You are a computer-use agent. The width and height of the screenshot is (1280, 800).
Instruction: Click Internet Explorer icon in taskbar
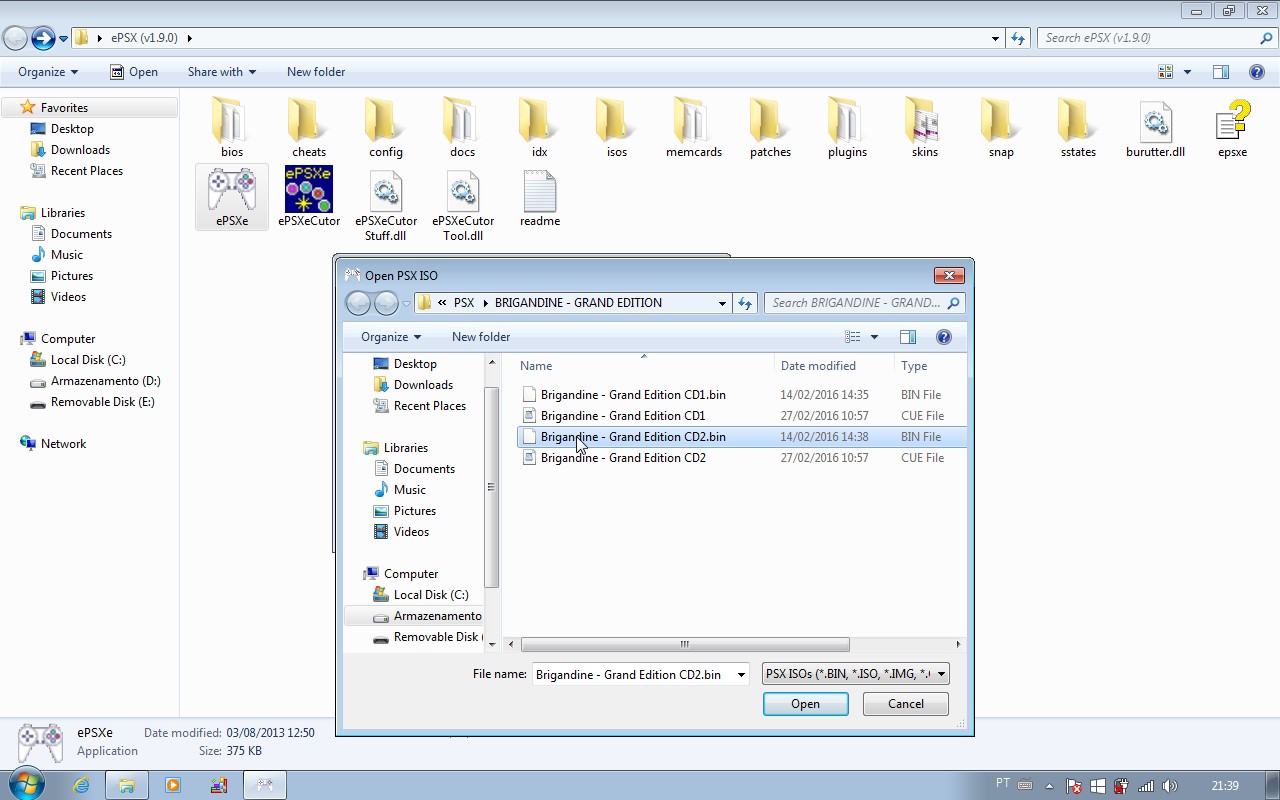pos(81,785)
